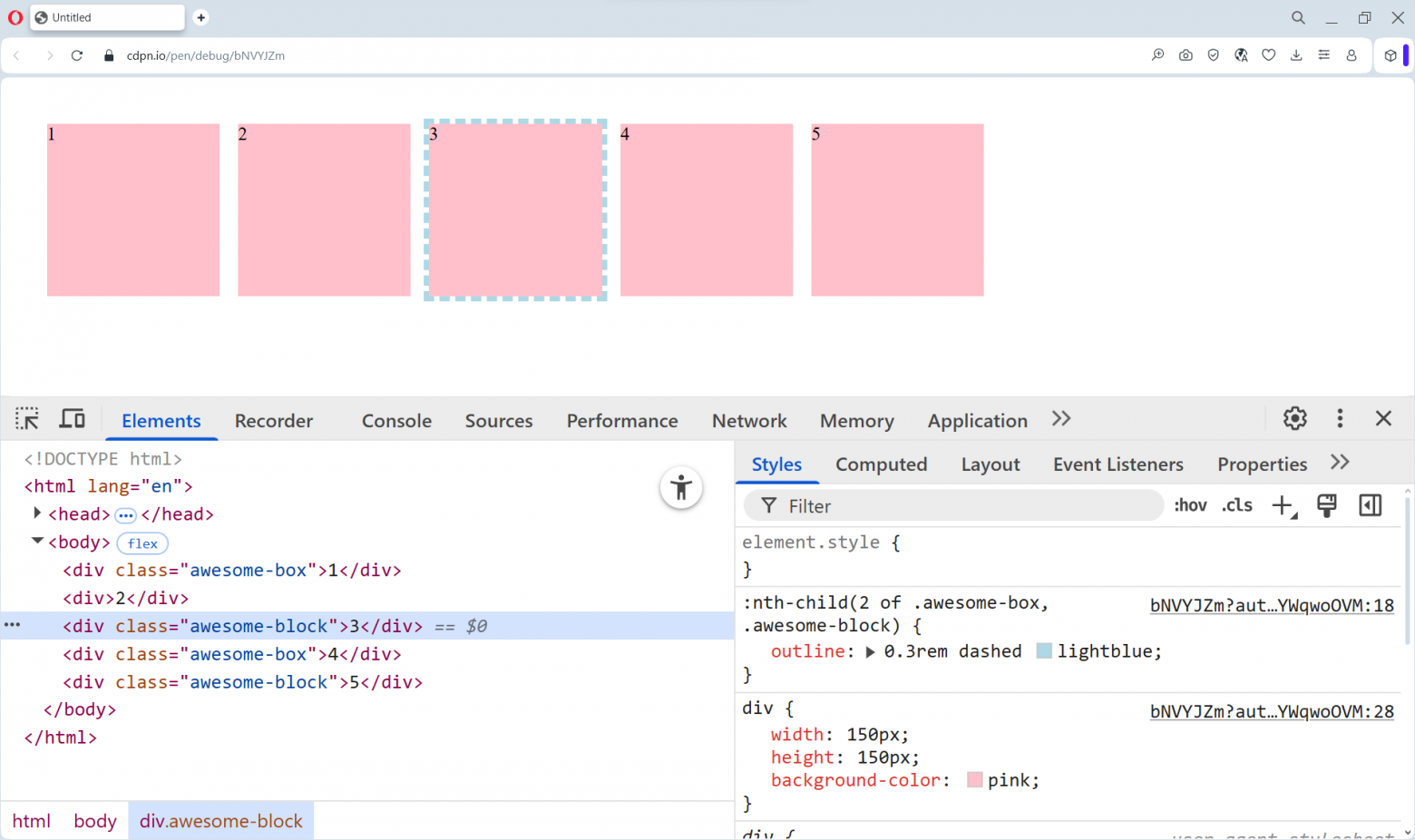Switch to the Computed tab
1415x840 pixels.
pos(881,464)
